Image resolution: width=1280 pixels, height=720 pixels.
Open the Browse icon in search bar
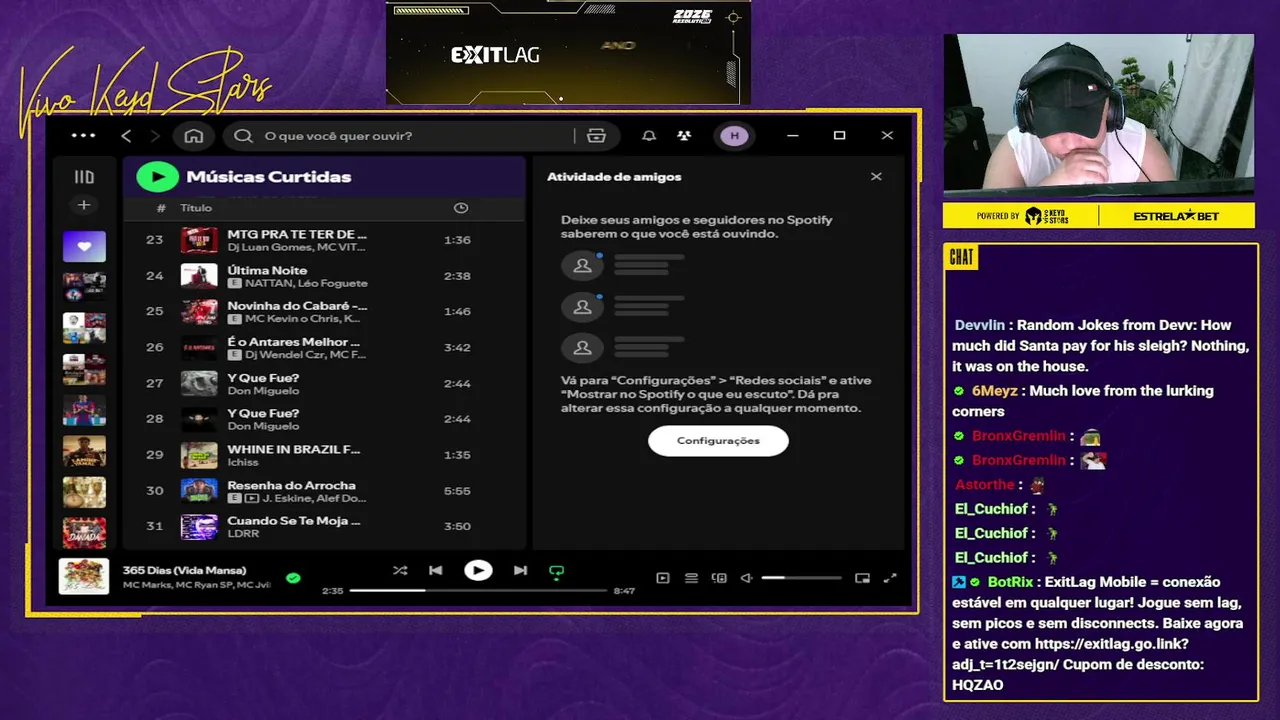click(x=597, y=136)
